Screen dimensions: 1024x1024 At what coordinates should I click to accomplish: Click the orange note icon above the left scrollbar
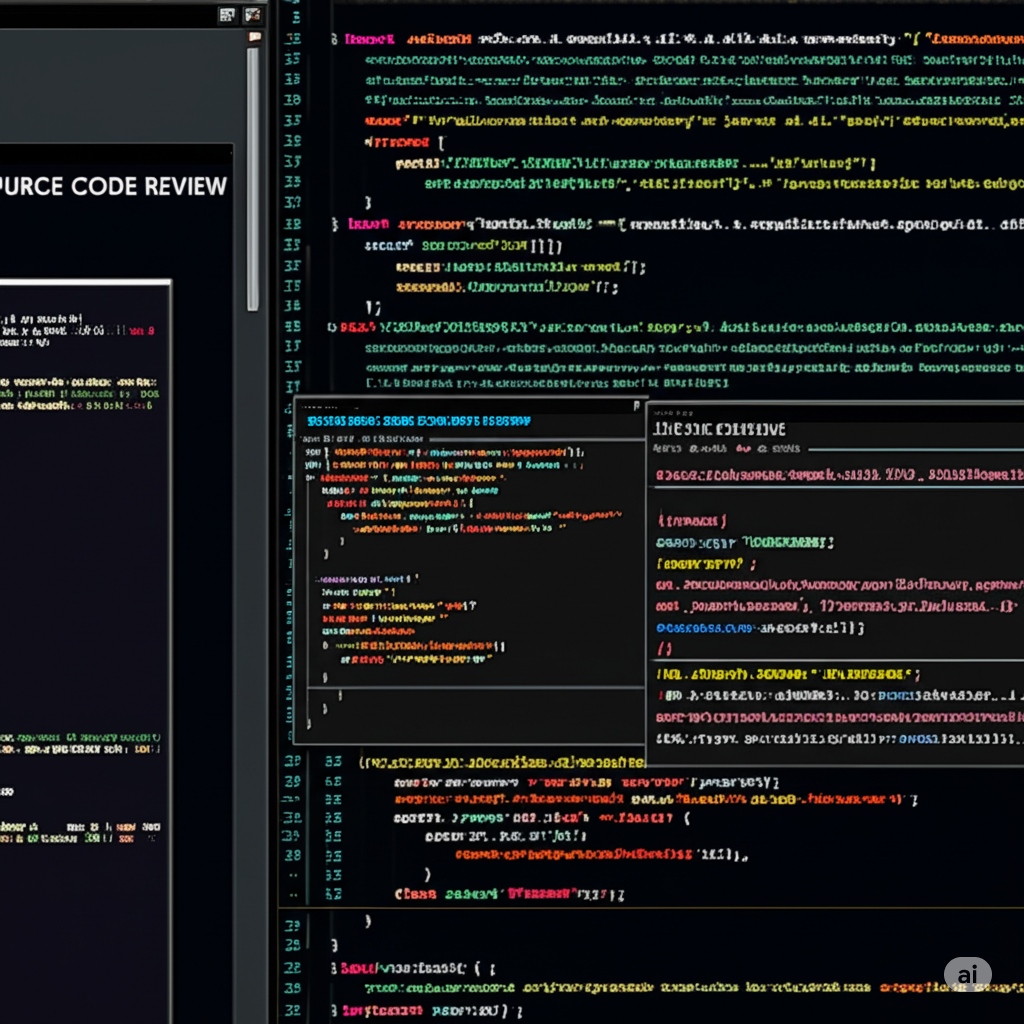[255, 37]
